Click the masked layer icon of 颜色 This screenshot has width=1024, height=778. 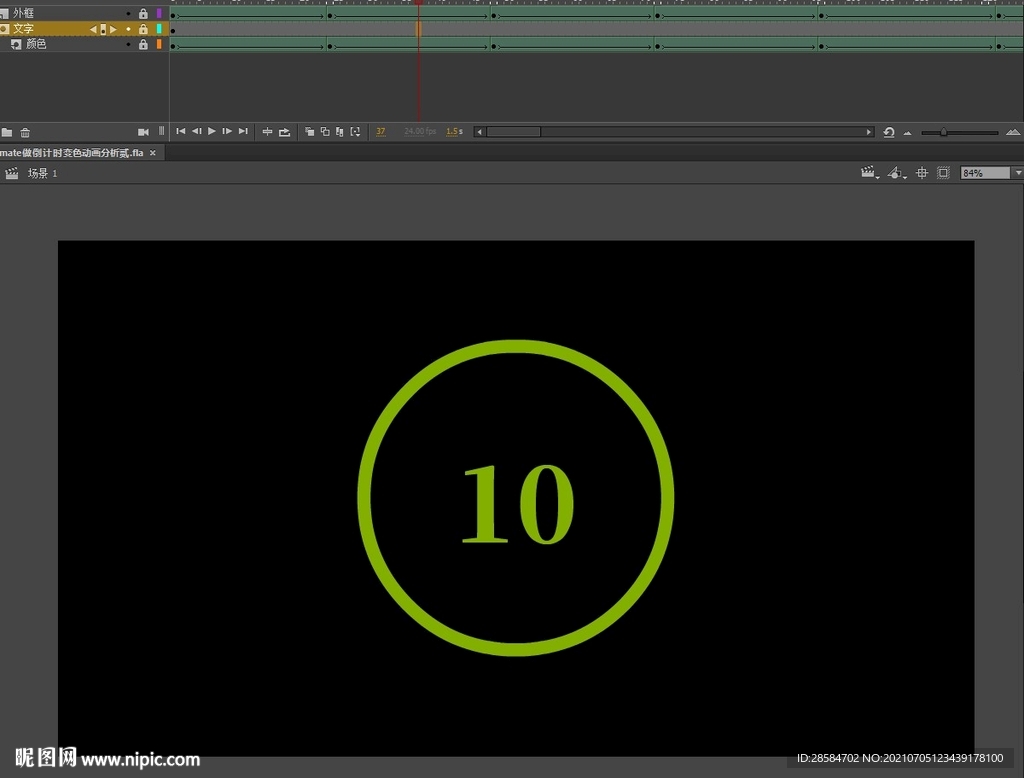pyautogui.click(x=16, y=44)
